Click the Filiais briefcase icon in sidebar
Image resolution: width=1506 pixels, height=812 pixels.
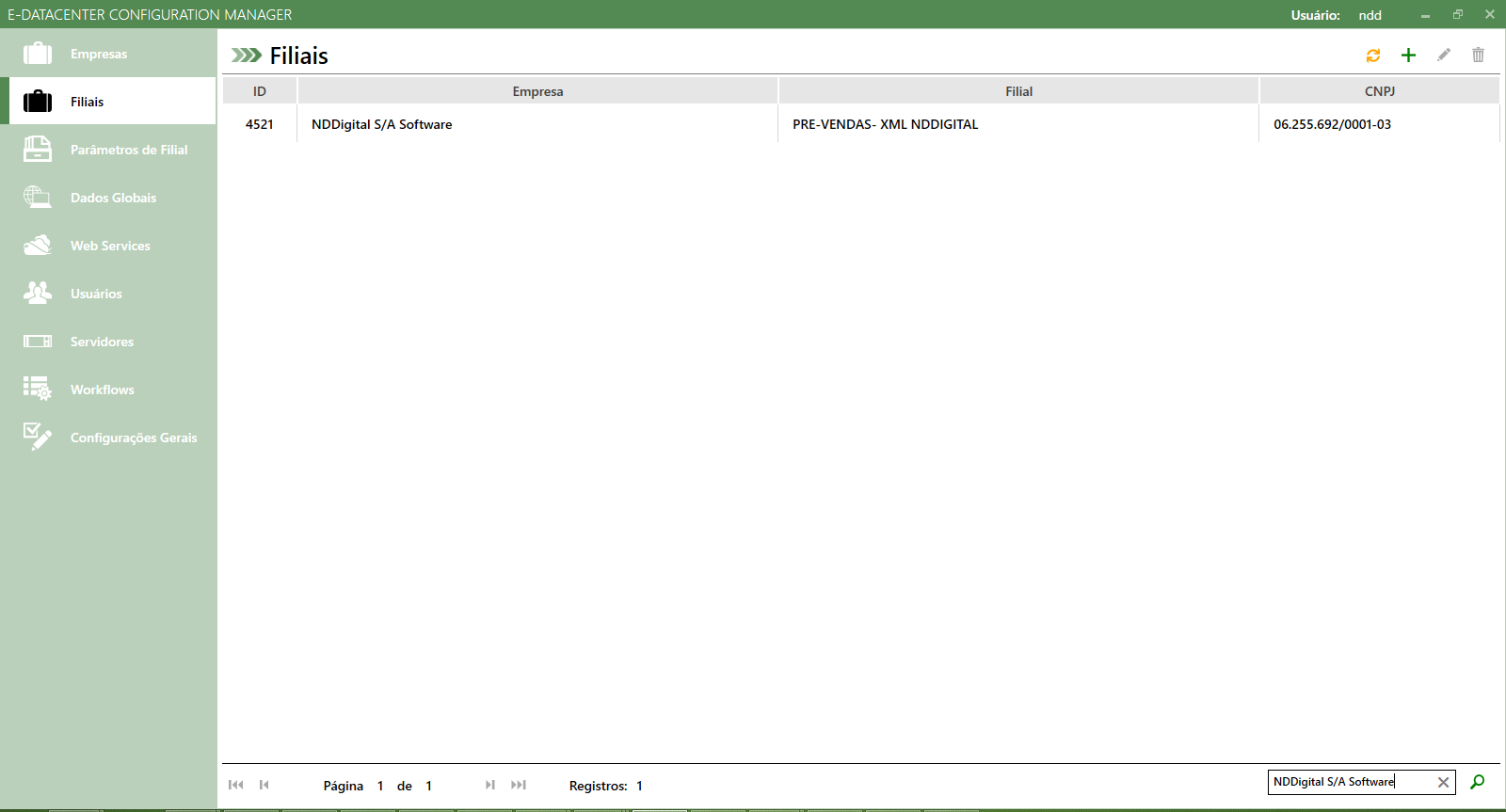tap(38, 101)
